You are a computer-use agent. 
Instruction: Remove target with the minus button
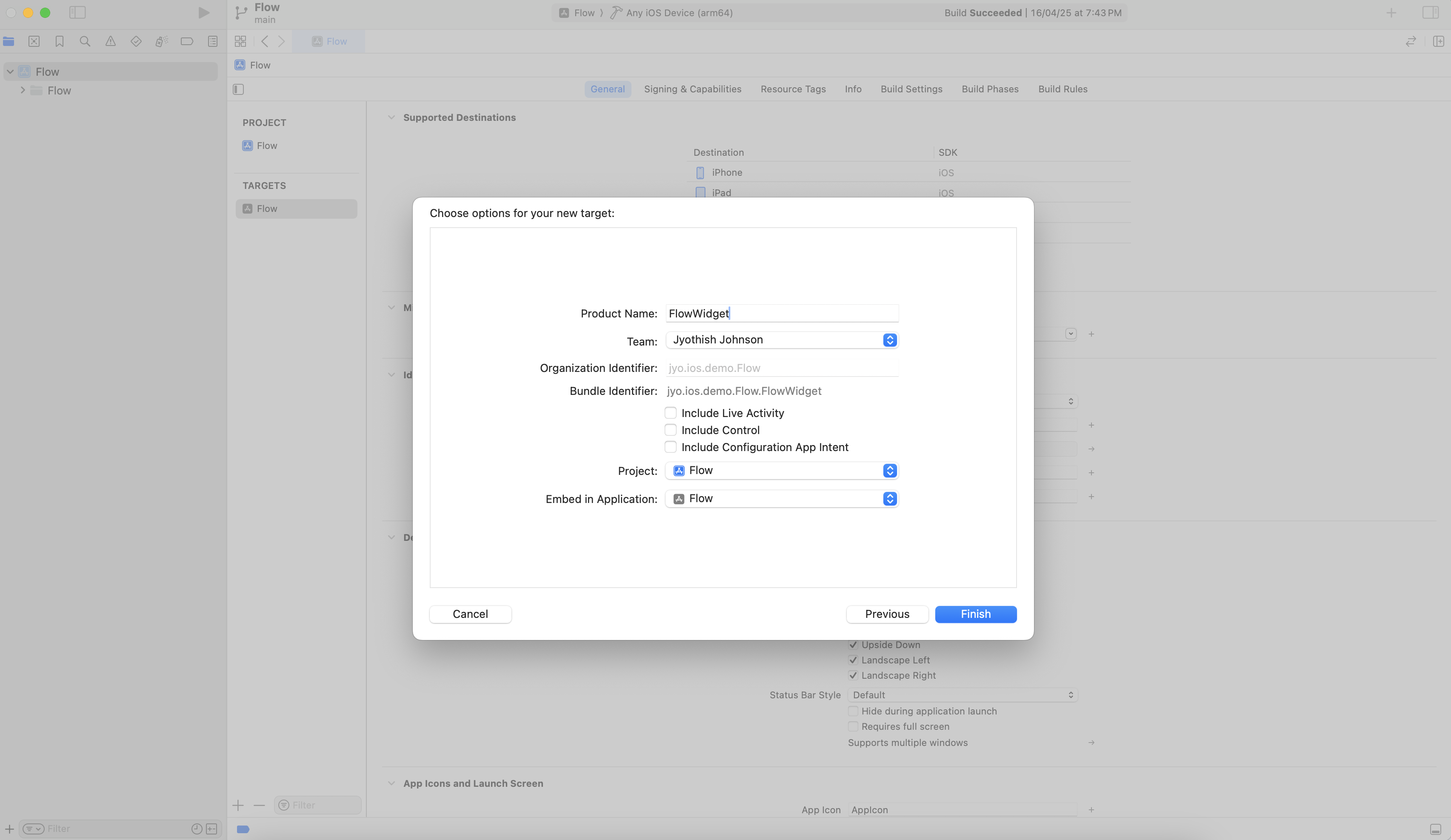(259, 806)
